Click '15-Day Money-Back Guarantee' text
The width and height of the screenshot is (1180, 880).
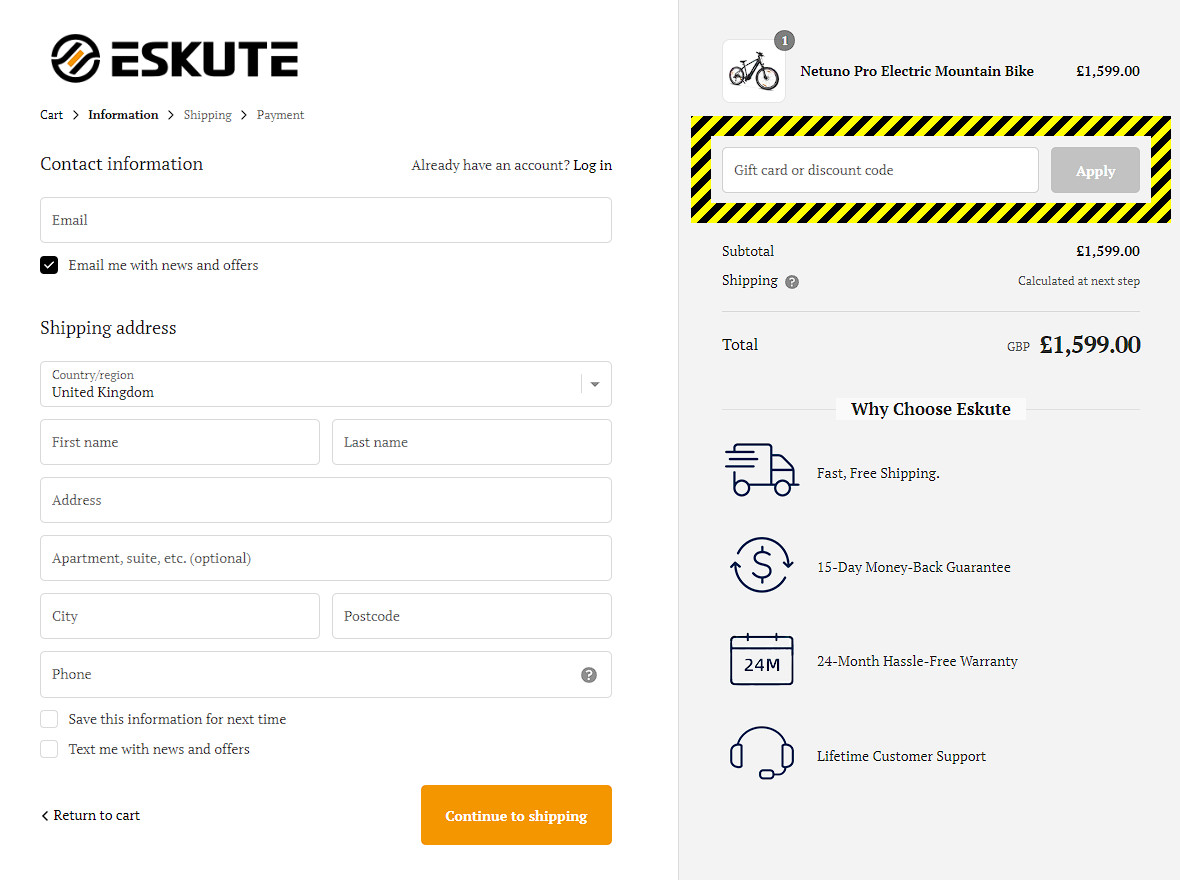click(914, 567)
